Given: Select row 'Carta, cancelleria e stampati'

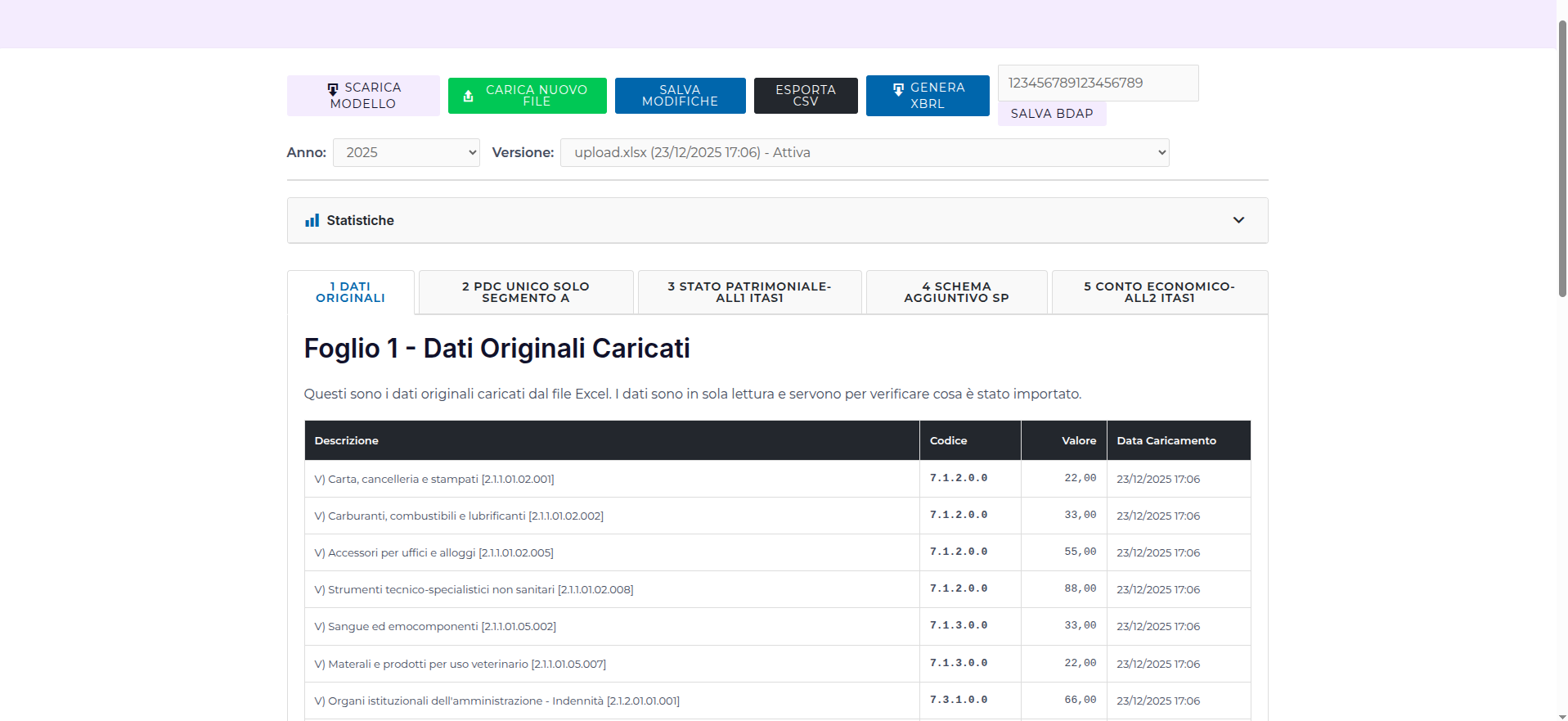Looking at the screenshot, I should click(778, 479).
